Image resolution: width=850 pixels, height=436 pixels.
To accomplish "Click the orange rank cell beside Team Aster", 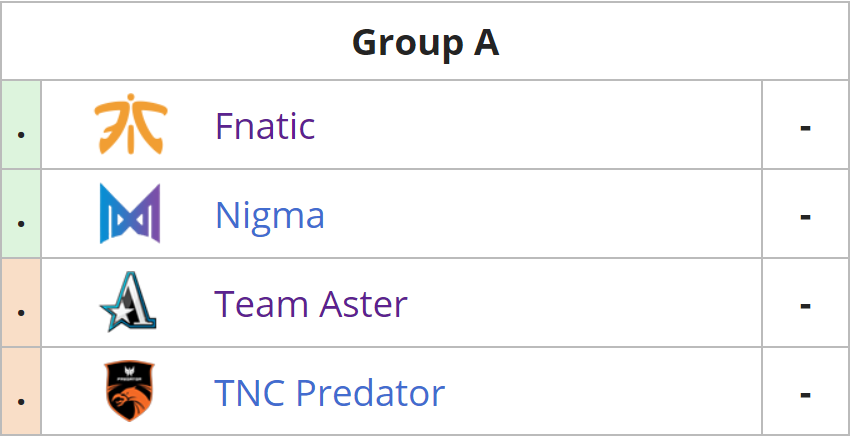I will tap(21, 303).
